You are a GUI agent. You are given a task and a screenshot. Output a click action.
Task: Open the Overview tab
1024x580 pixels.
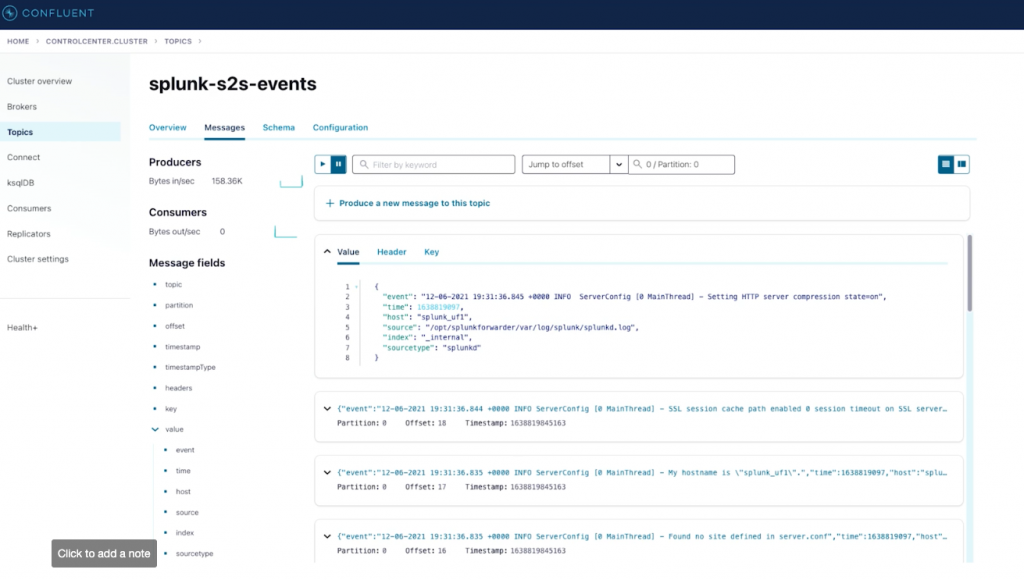(x=167, y=127)
